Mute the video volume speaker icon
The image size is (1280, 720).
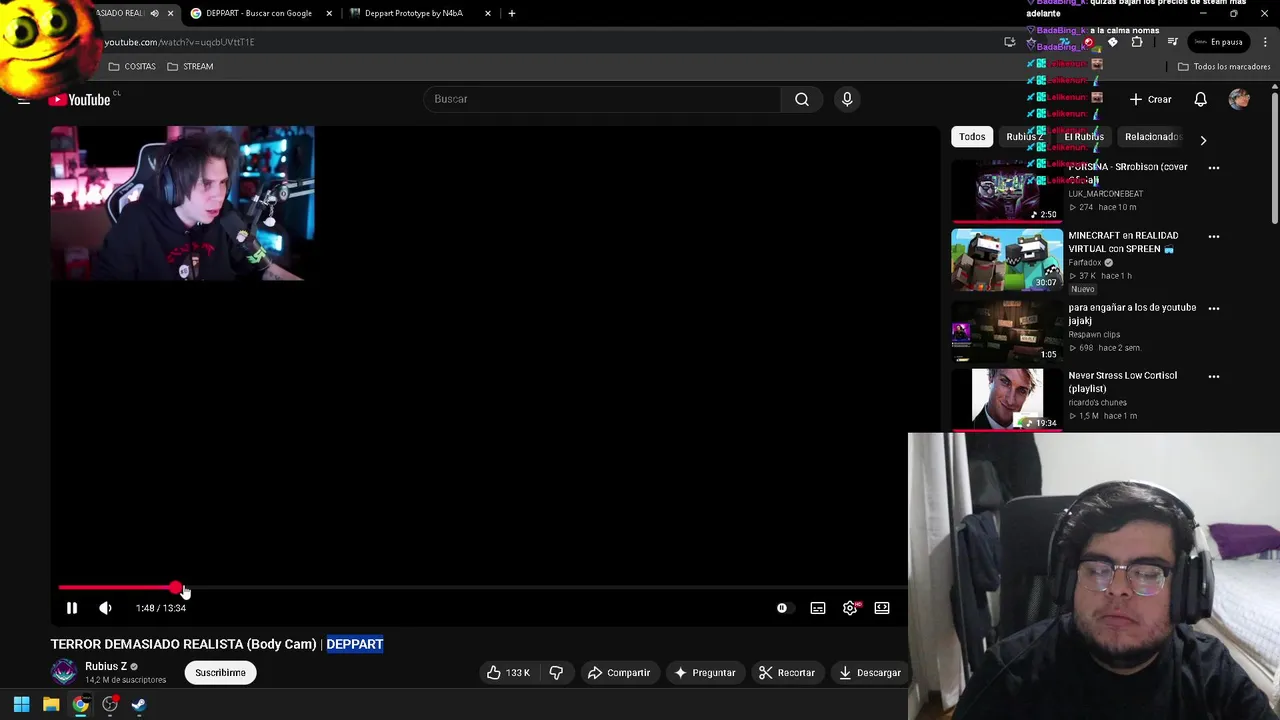click(x=105, y=608)
